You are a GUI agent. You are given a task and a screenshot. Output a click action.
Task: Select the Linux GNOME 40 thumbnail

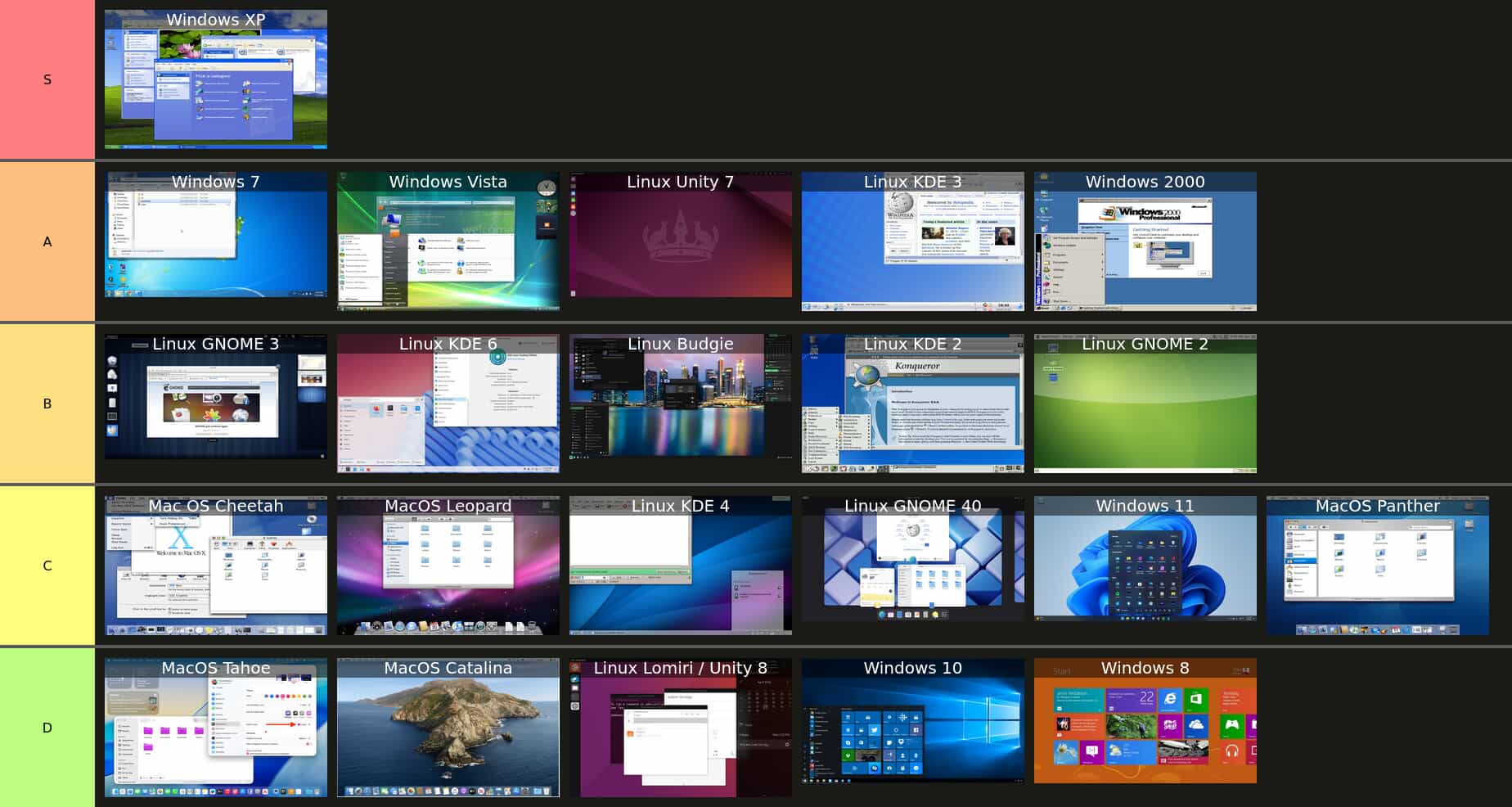[x=913, y=558]
